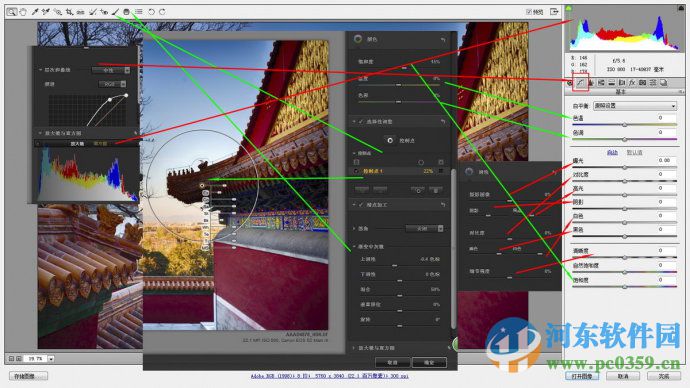Toggle full screen mode icon
690x388 pixels.
(x=554, y=12)
